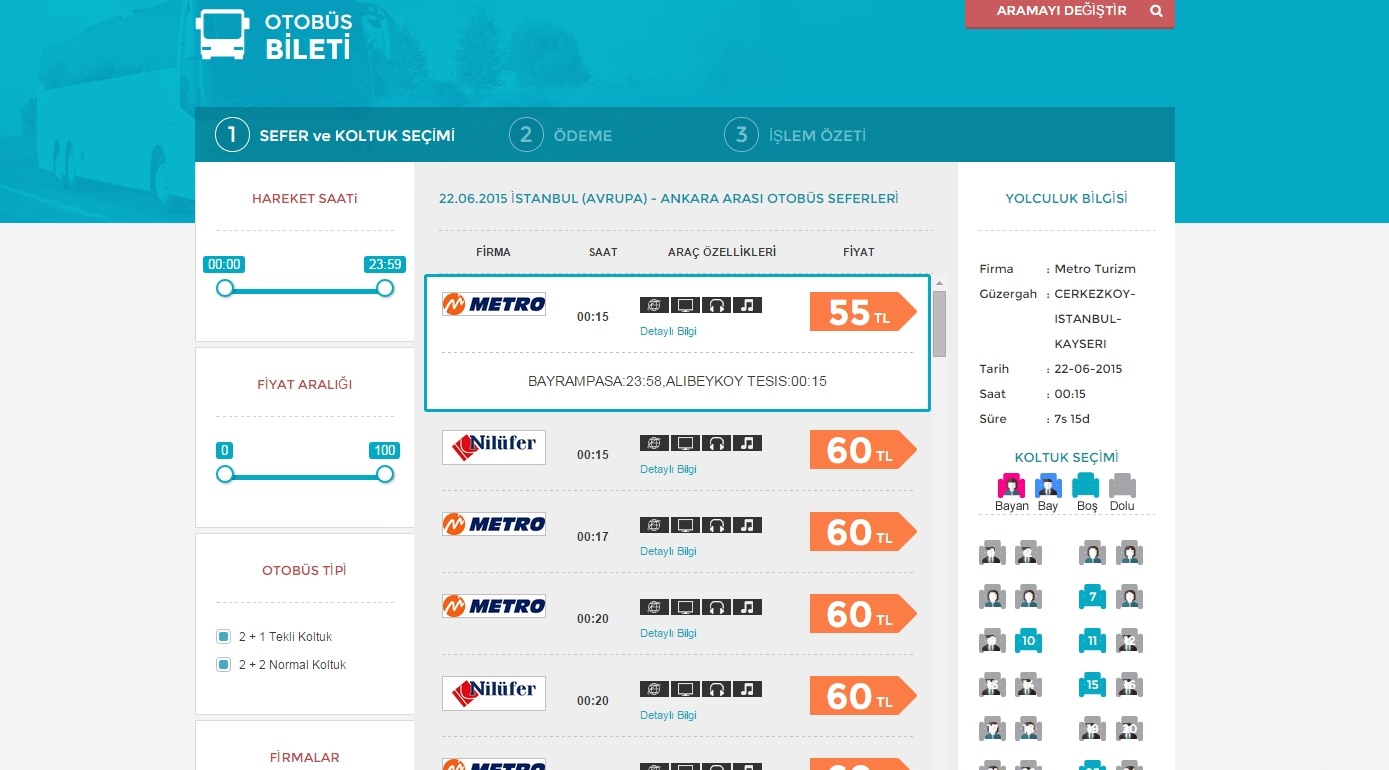Select empty seat number 10
The image size is (1389, 770).
tap(1028, 640)
